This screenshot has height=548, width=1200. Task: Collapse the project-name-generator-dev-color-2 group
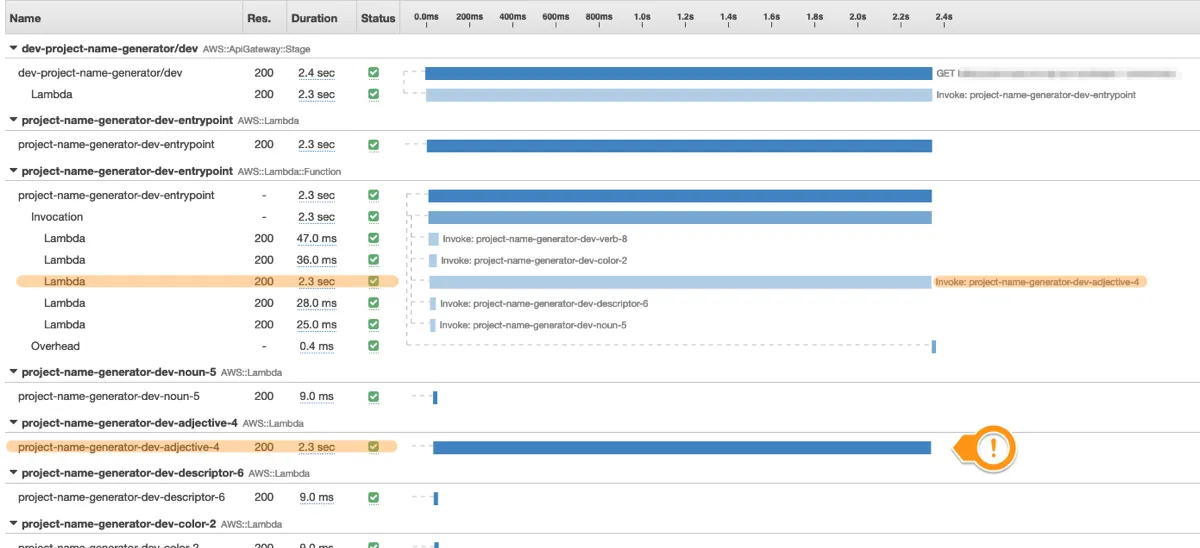(x=13, y=524)
